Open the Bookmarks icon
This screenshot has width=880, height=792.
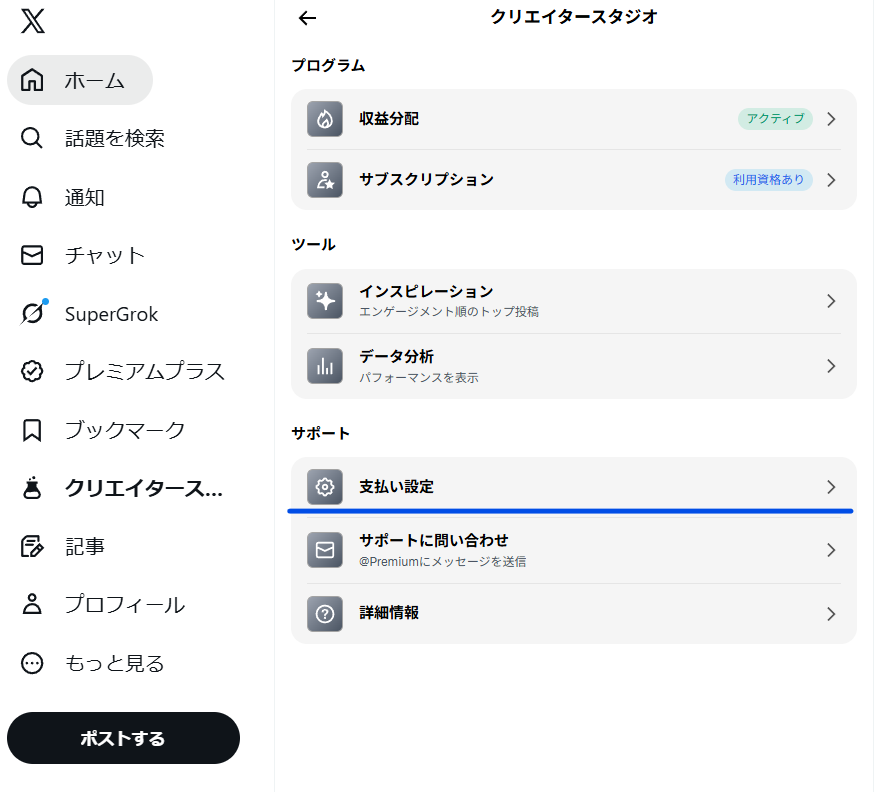pos(32,430)
